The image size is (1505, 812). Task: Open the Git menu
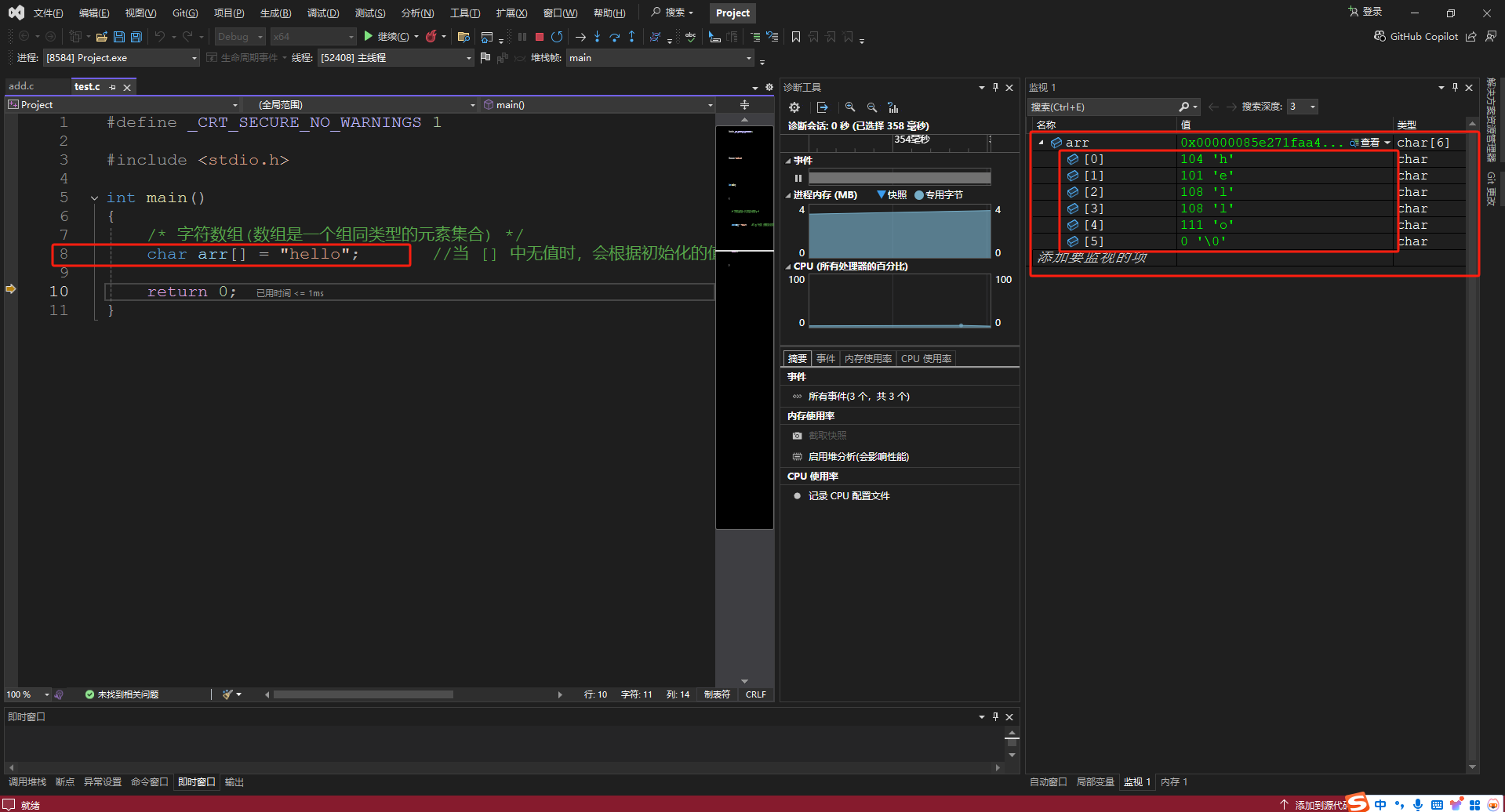coord(185,13)
